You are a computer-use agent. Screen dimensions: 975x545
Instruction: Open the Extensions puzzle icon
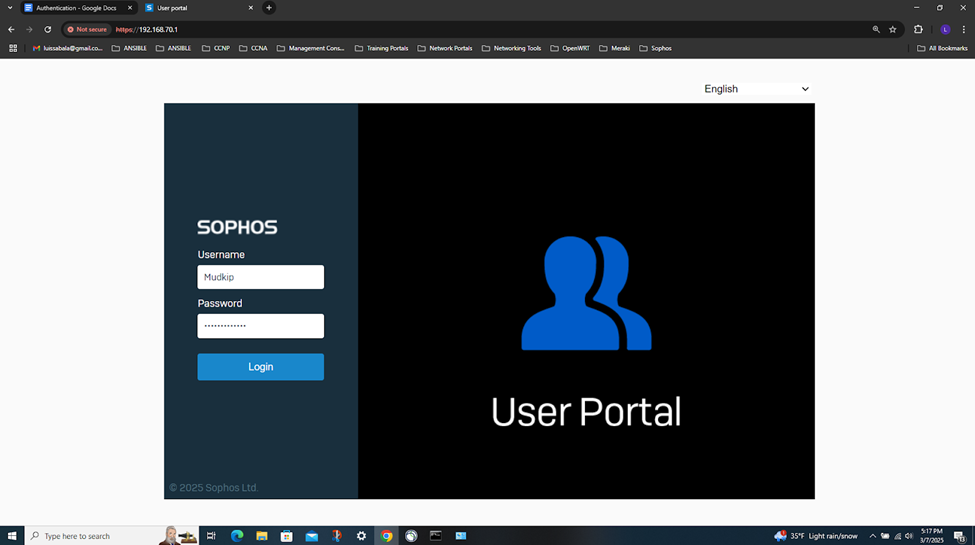pos(918,29)
